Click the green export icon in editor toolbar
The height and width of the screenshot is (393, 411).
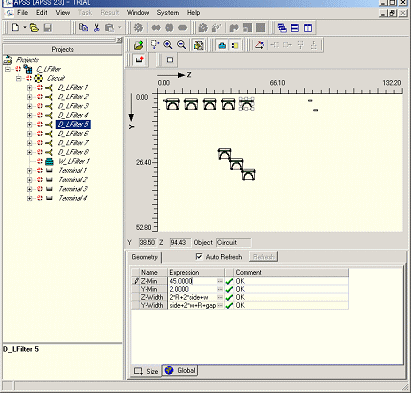tap(138, 45)
